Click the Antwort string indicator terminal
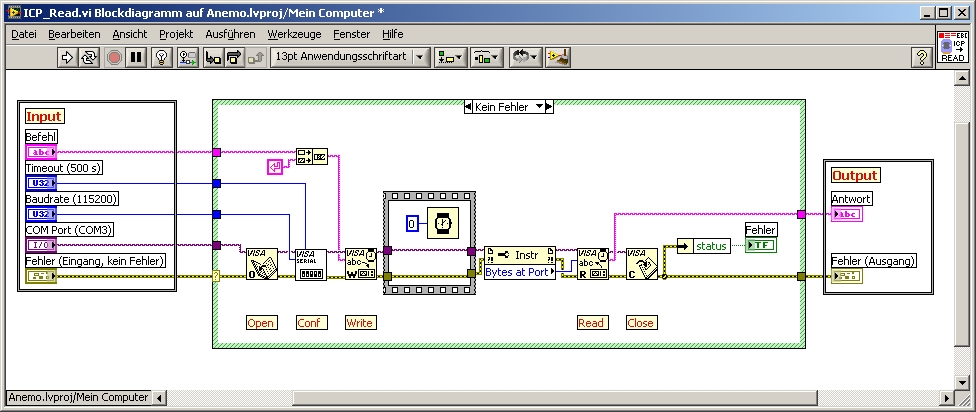The width and height of the screenshot is (976, 412). (847, 214)
